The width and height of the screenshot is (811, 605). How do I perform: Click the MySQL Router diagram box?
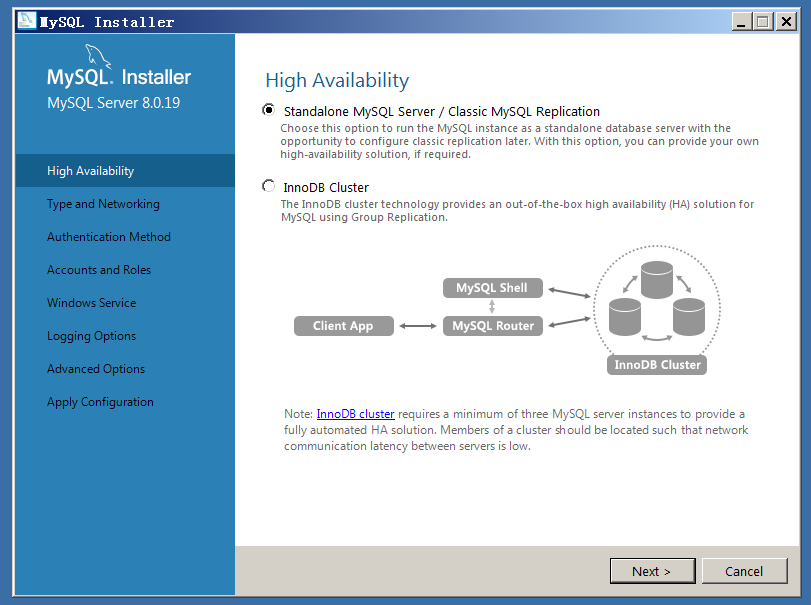click(492, 326)
